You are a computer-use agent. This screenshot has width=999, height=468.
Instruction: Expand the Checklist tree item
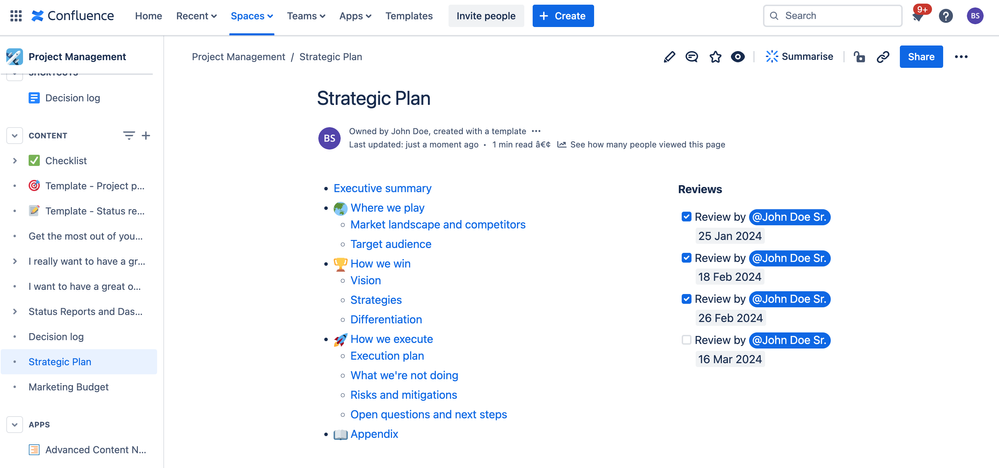[15, 161]
